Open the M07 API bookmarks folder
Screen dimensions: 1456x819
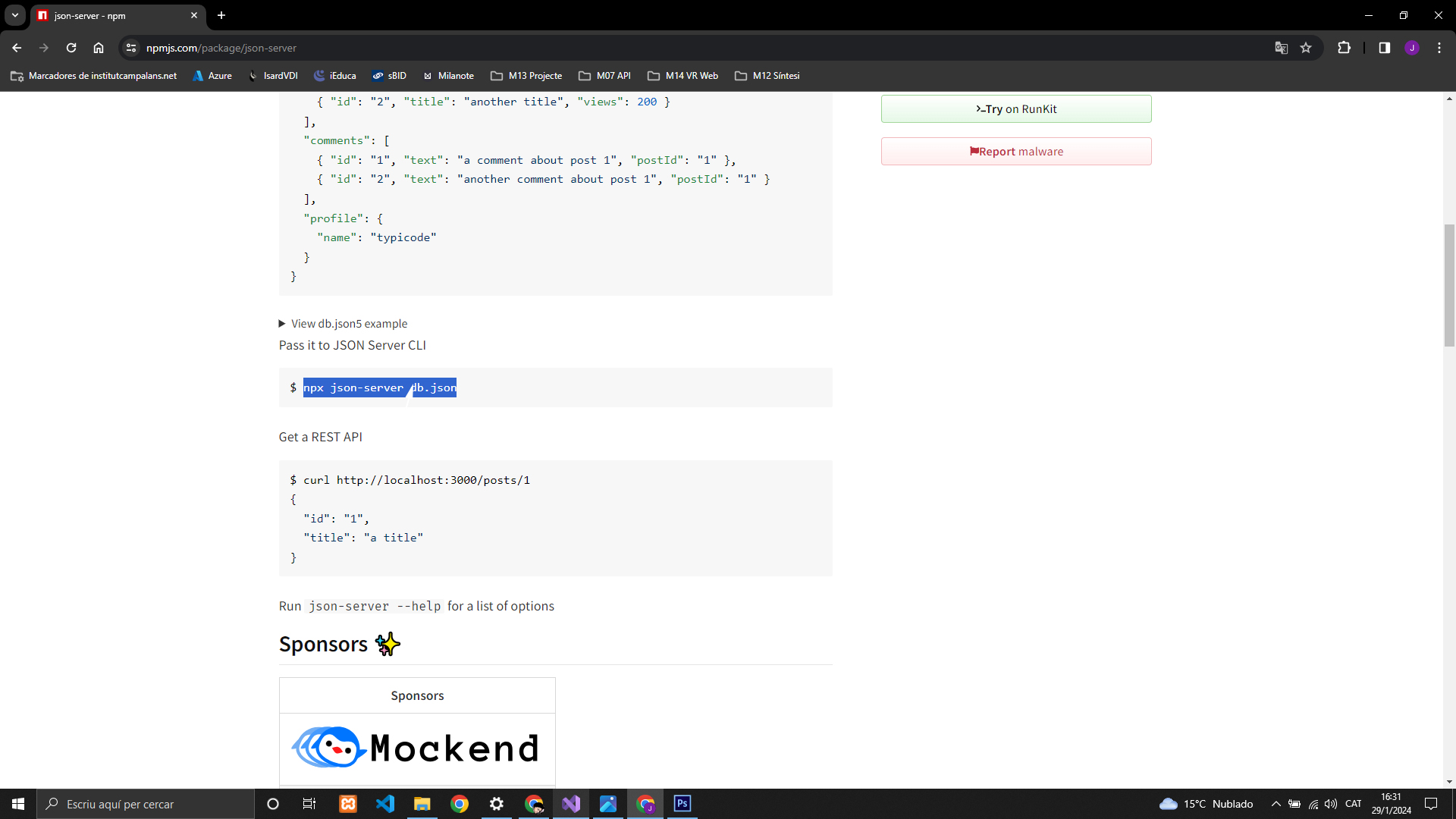coord(604,76)
